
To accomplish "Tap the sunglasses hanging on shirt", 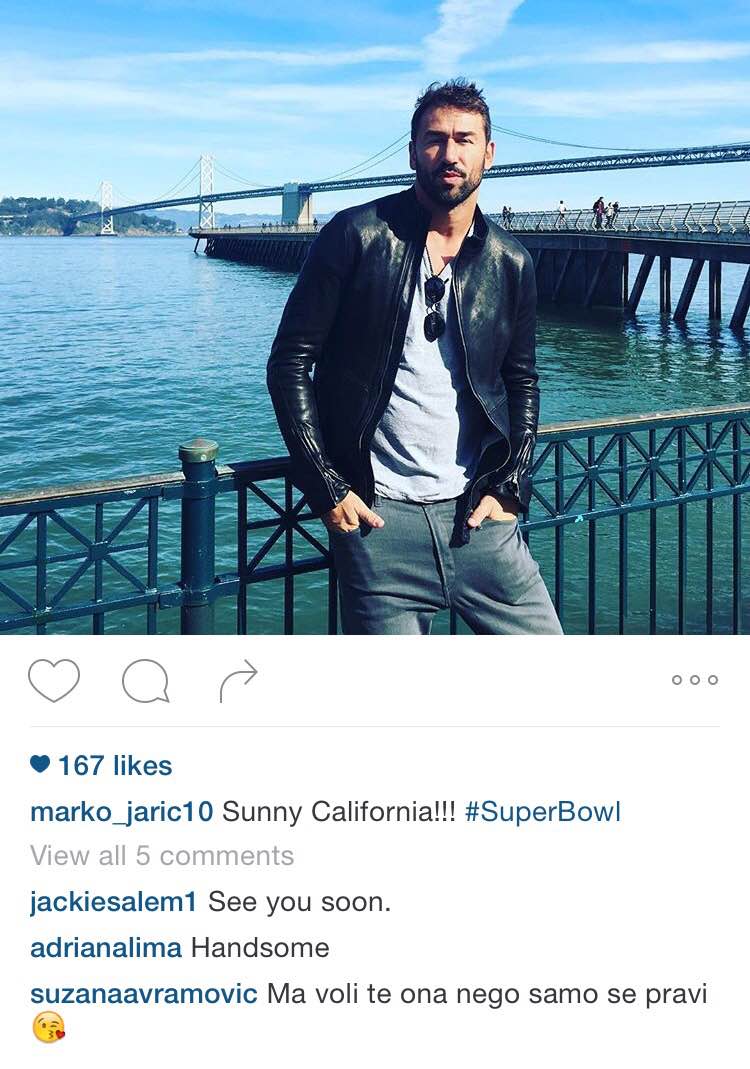I will pos(434,307).
